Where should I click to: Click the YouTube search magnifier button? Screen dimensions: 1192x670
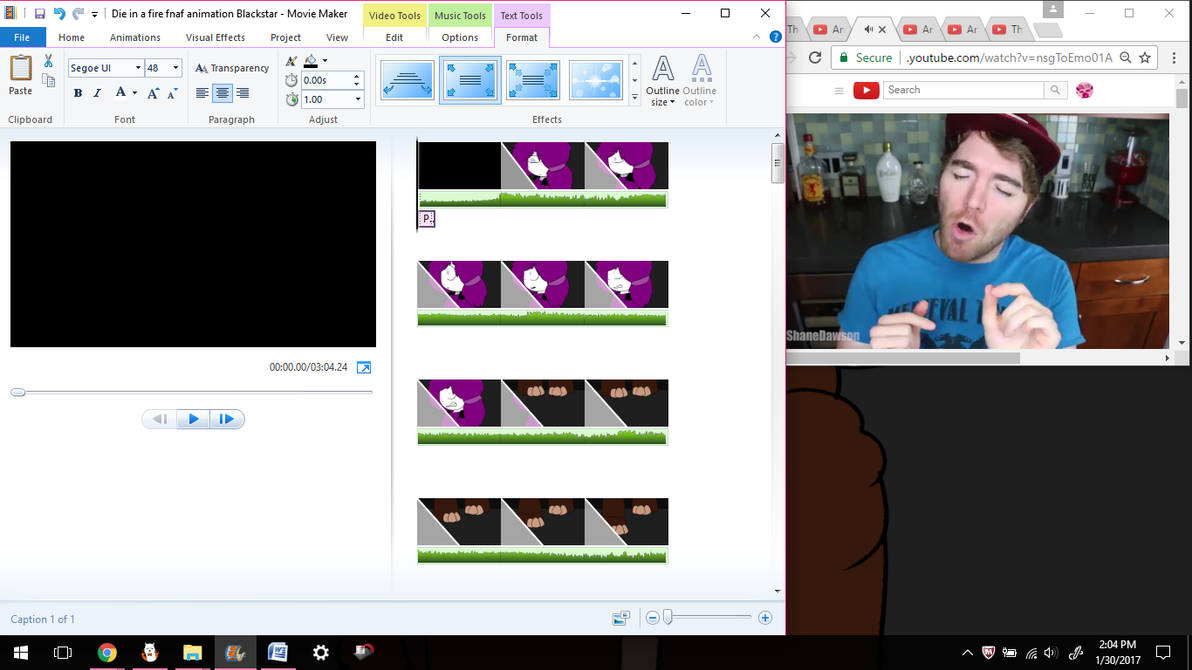[1055, 90]
